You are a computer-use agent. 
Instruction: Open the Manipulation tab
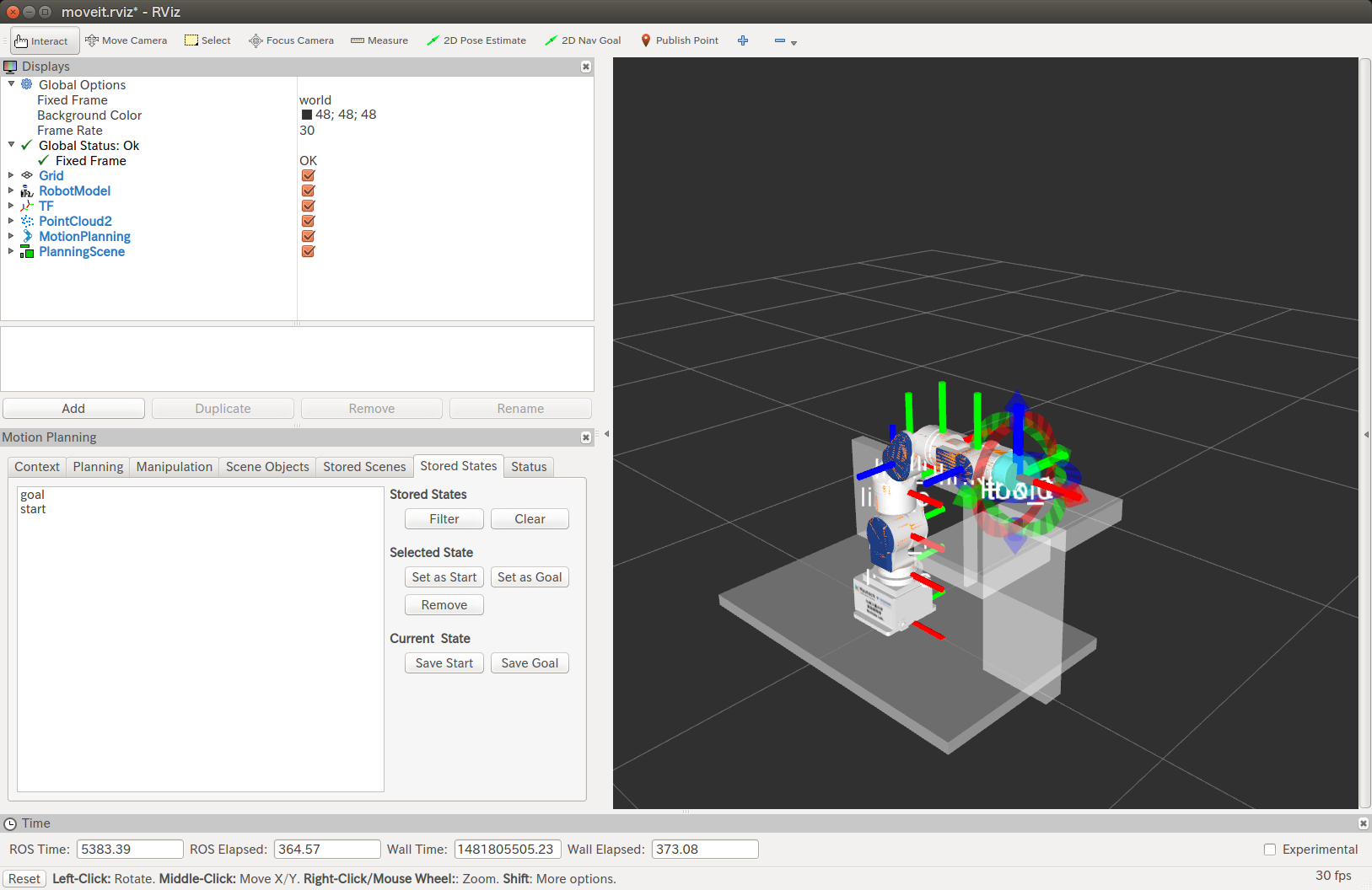175,467
